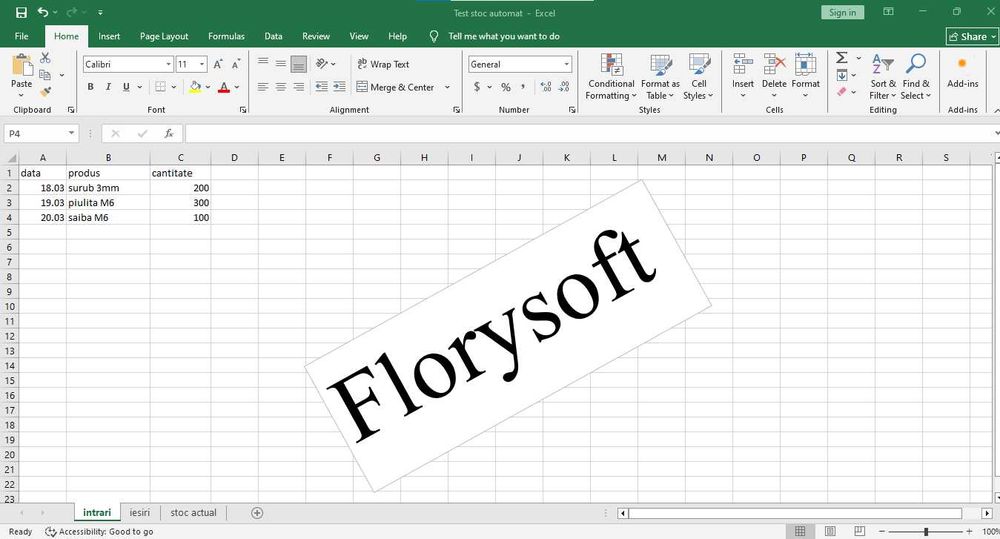Click the Clear eraser icon
Viewport: 1000px width, 539px height.
(x=842, y=92)
